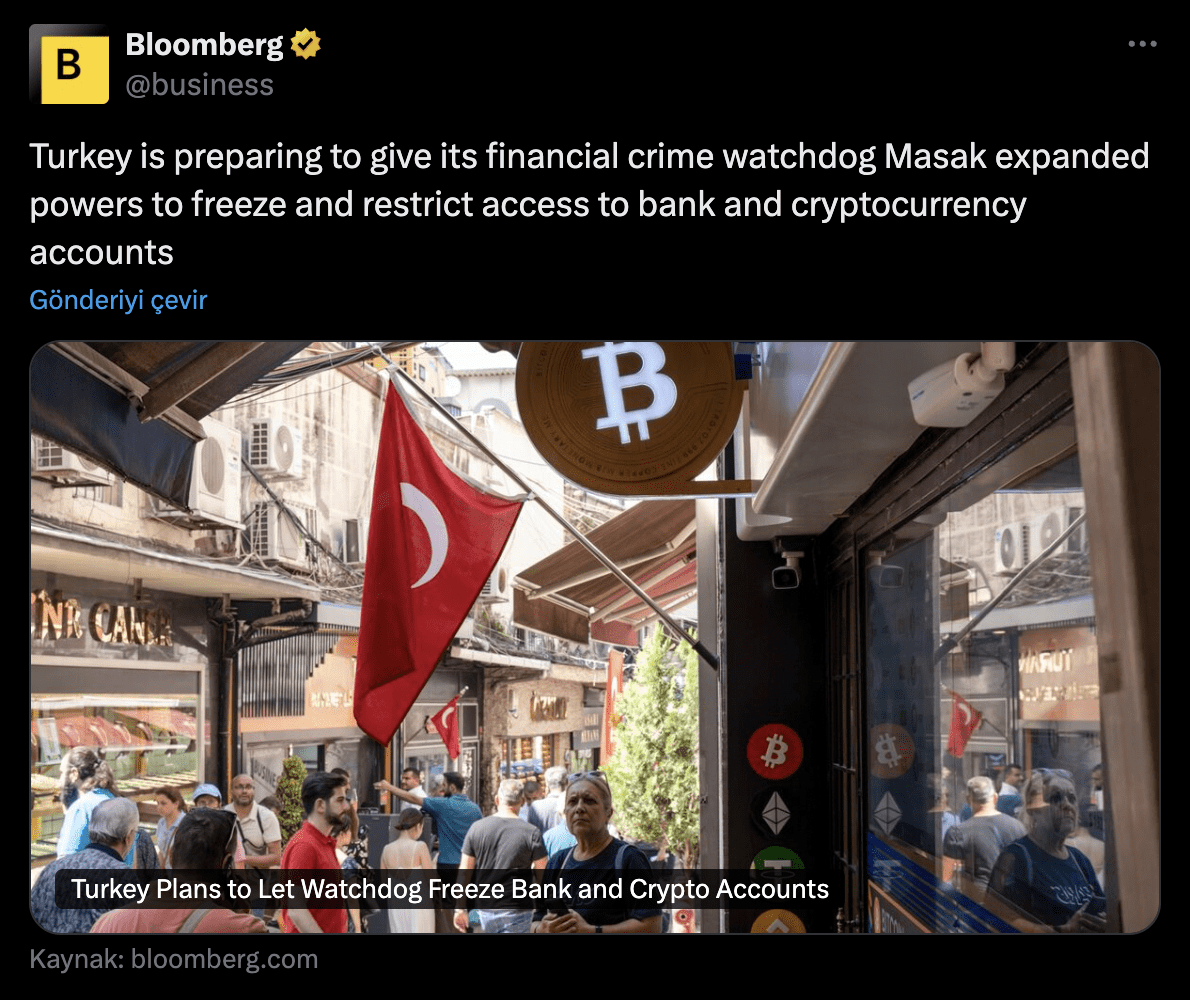Open the article preview card image
The width and height of the screenshot is (1190, 1000).
(595, 637)
